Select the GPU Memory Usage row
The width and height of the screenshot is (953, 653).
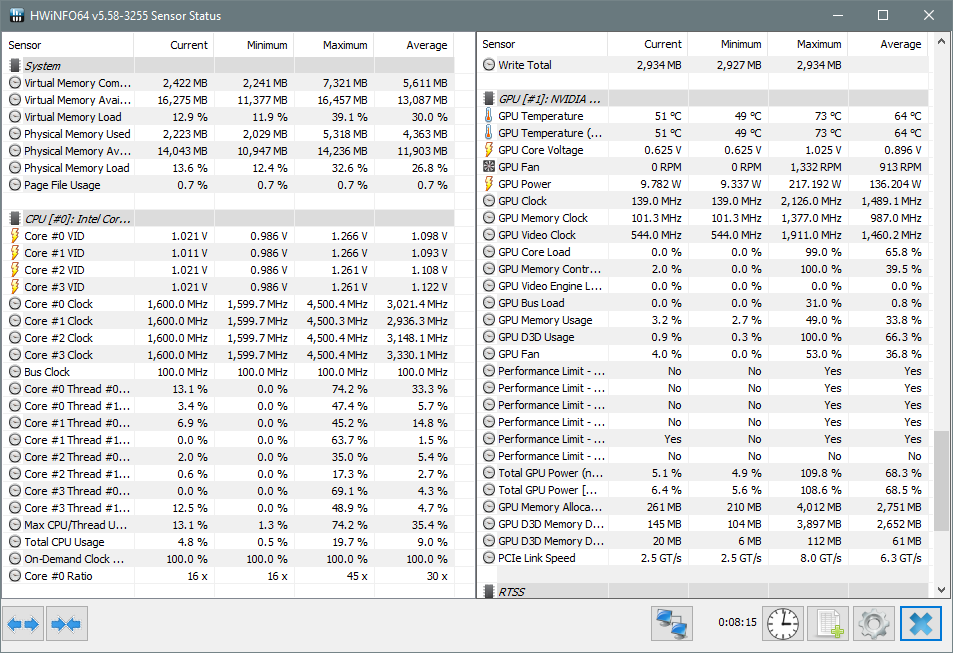pyautogui.click(x=703, y=320)
